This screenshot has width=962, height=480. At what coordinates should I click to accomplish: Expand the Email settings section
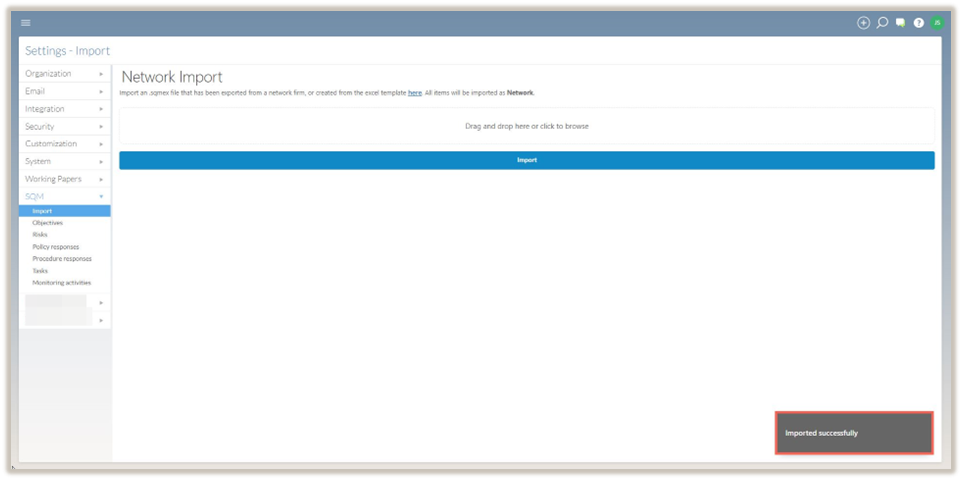point(64,91)
